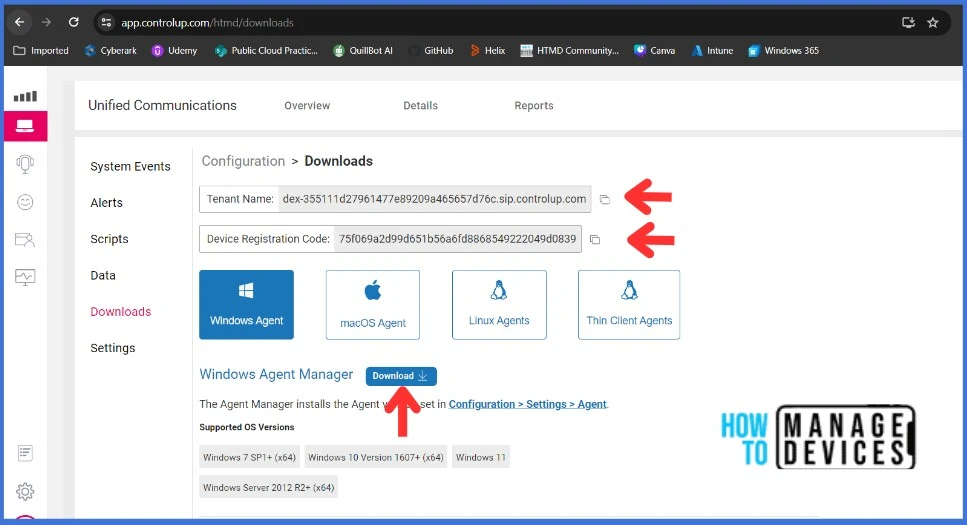
Task: Download the Windows Agent Manager
Action: click(401, 376)
